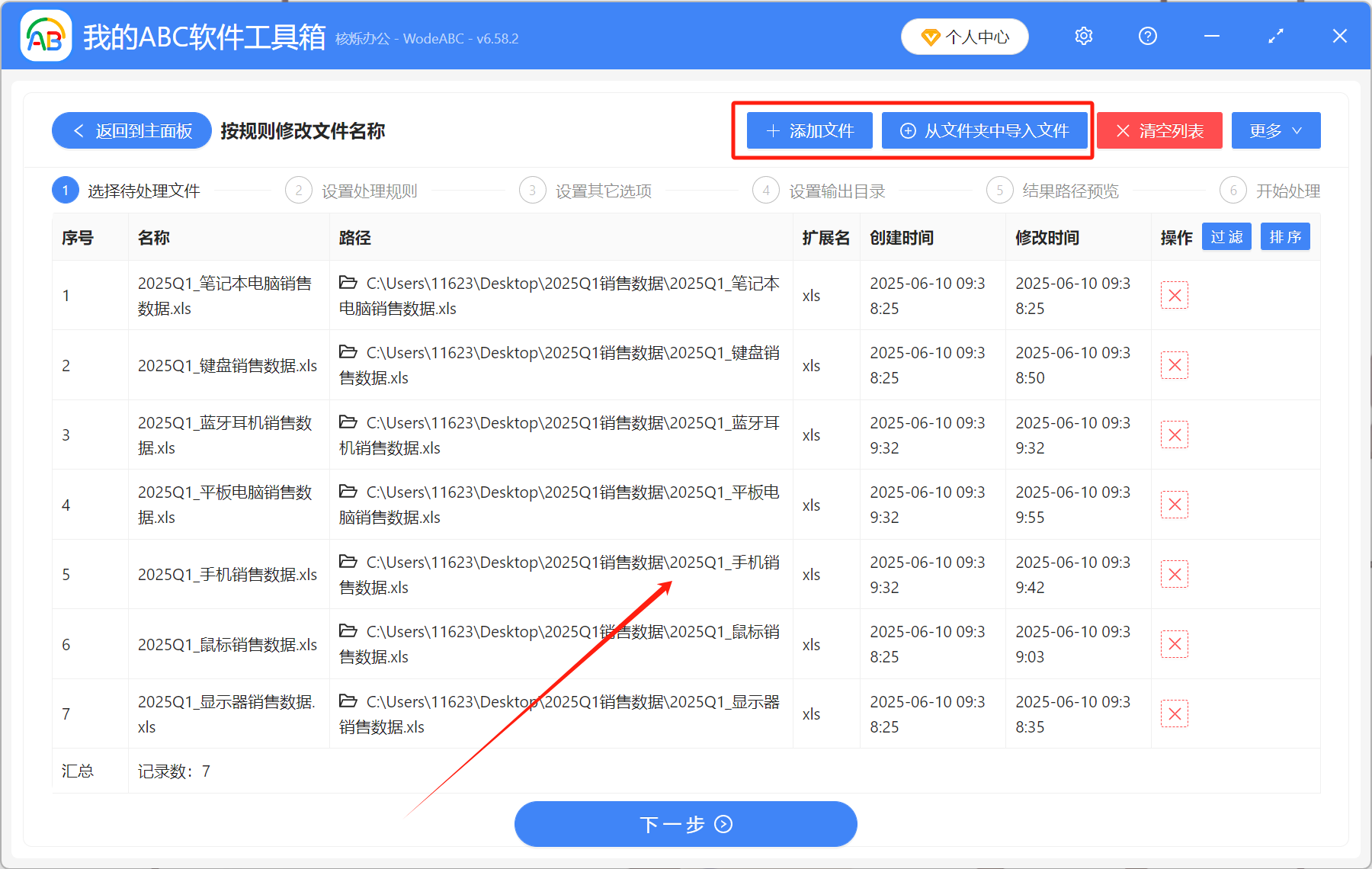Click the folder icon beside 键盘销售数据 path
Viewport: 1372px width, 869px height.
348,351
